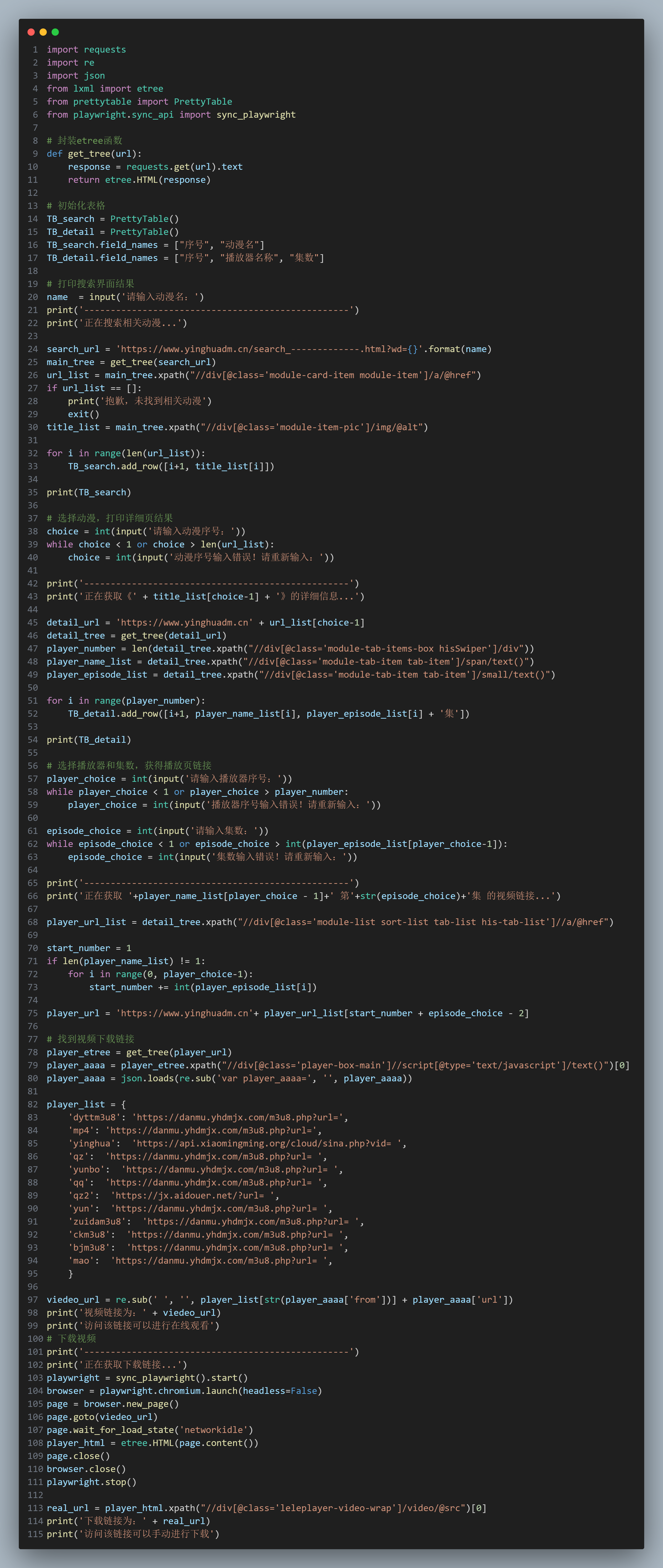This screenshot has width=663, height=1568.
Task: Click 'start_number = 1' line
Action: tap(89, 948)
